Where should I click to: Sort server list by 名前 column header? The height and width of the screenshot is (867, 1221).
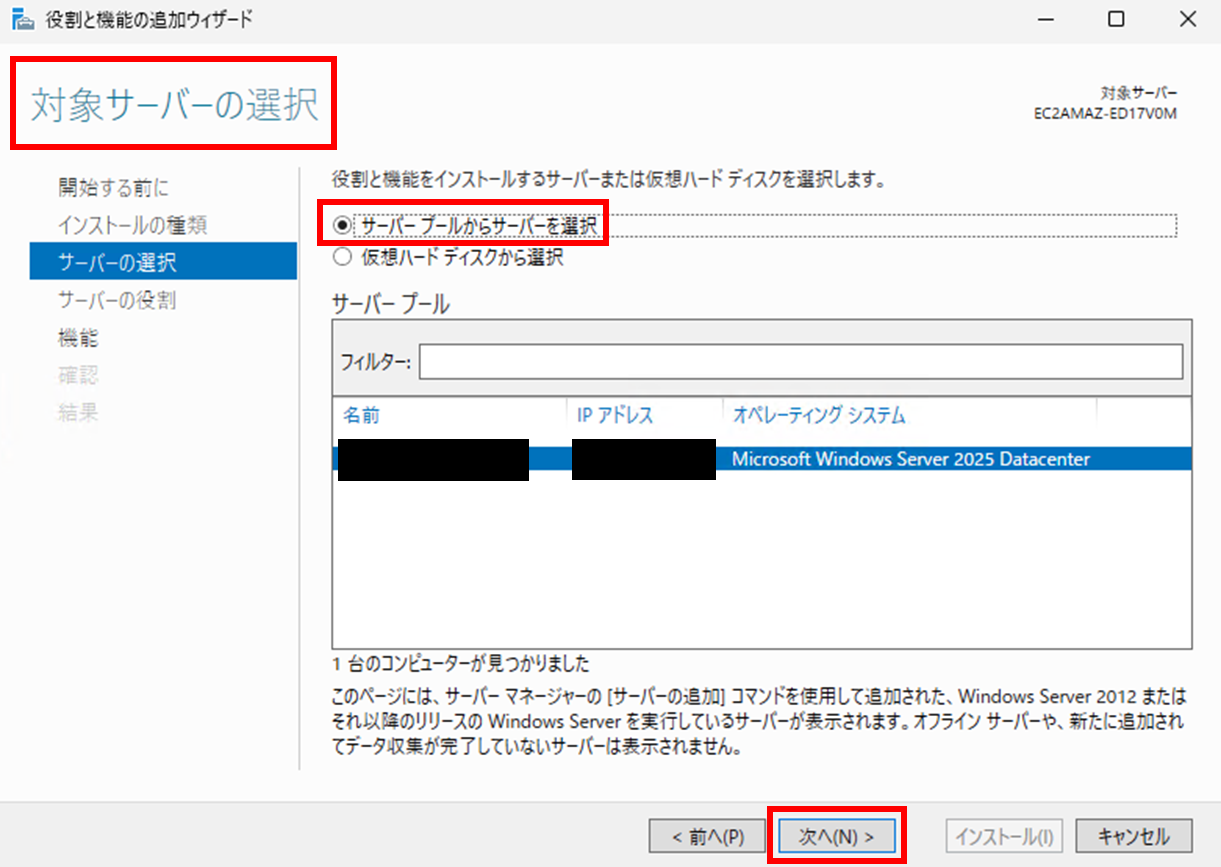coord(362,415)
